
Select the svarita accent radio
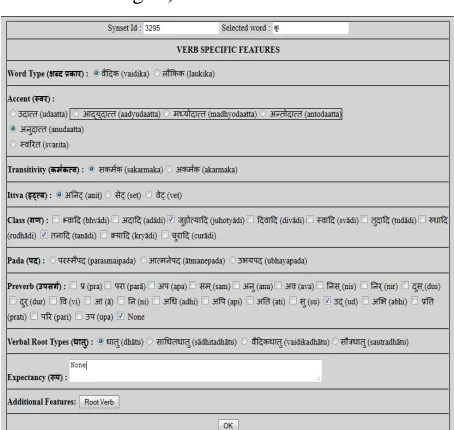tap(13, 144)
